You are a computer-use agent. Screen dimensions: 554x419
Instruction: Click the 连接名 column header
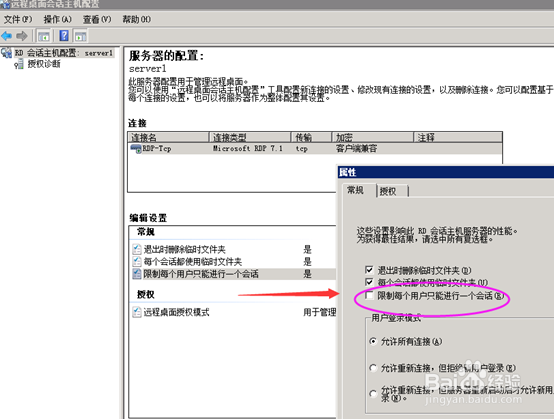click(x=168, y=137)
